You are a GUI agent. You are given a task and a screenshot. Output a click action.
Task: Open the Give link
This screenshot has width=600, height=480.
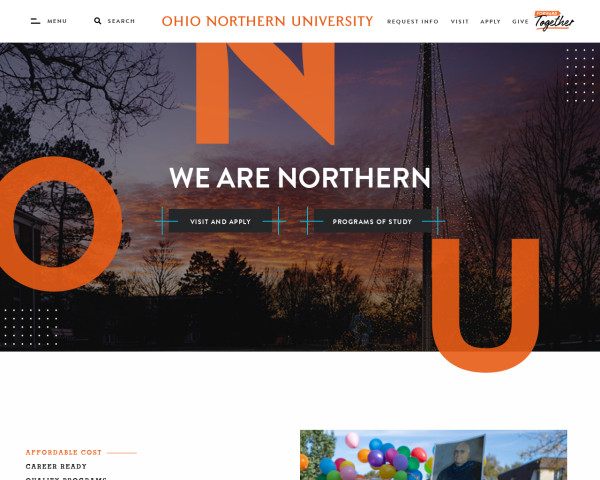tap(520, 21)
